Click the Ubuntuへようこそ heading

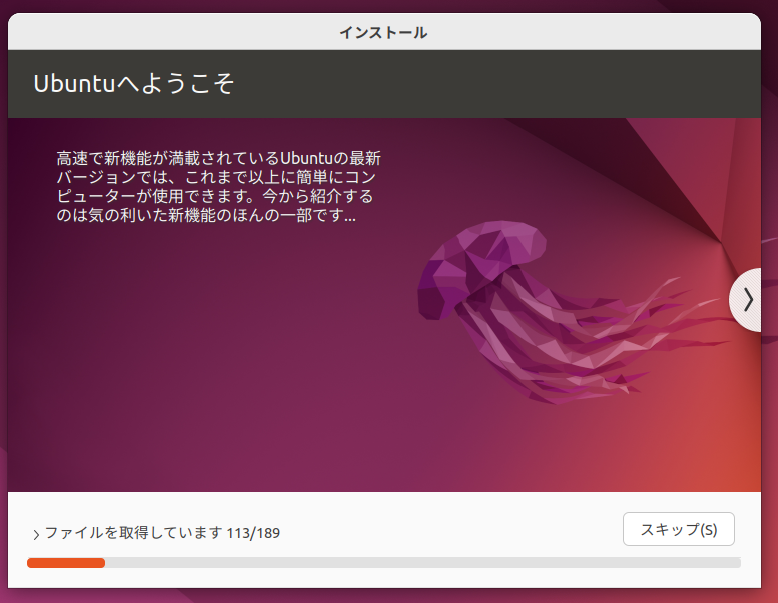point(134,83)
